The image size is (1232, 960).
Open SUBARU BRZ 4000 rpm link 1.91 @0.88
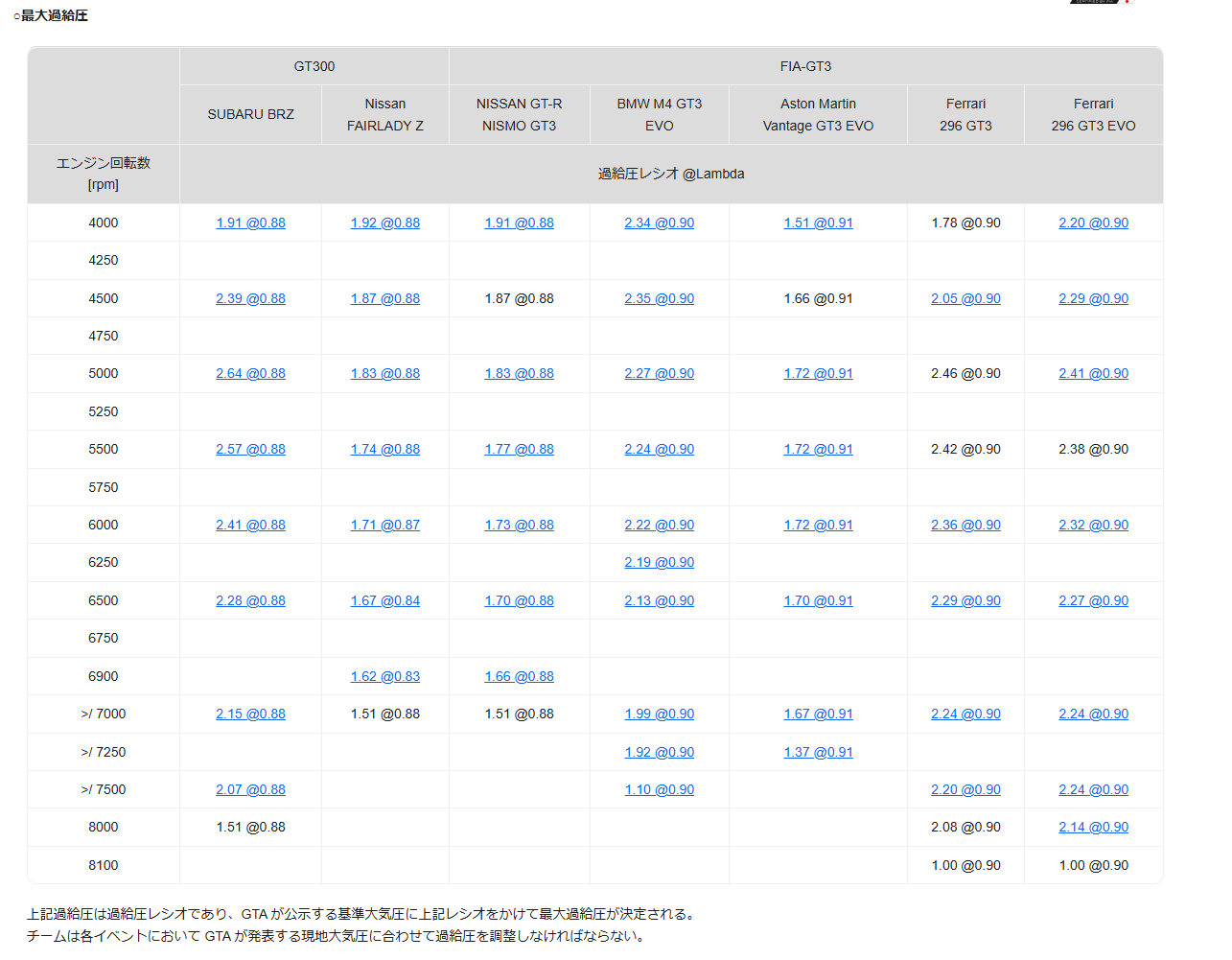tap(250, 222)
